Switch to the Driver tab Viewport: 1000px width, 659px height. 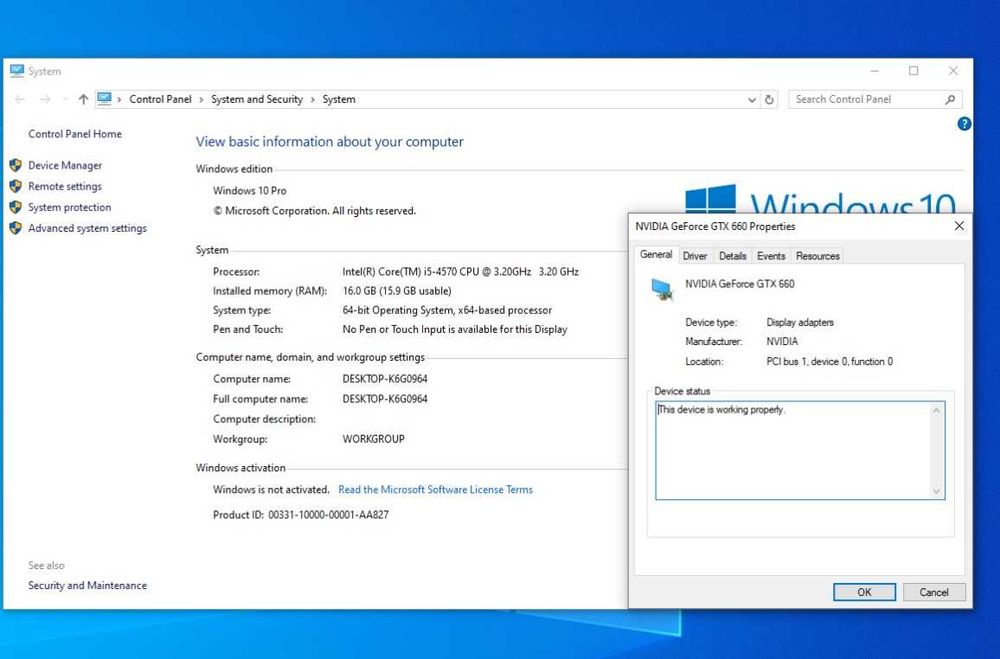click(695, 256)
